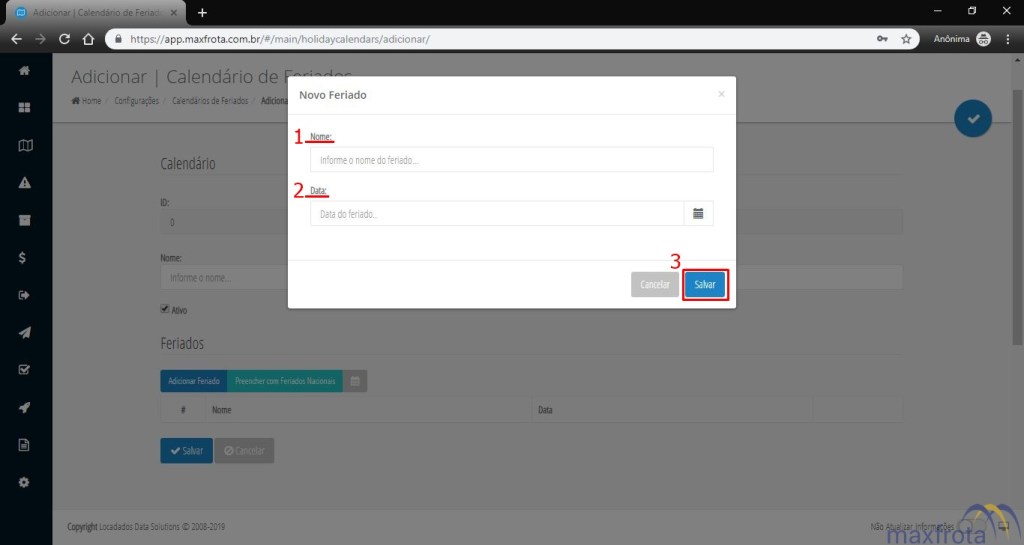Image resolution: width=1024 pixels, height=545 pixels.
Task: Bookmark this page with the star icon
Action: [x=906, y=39]
